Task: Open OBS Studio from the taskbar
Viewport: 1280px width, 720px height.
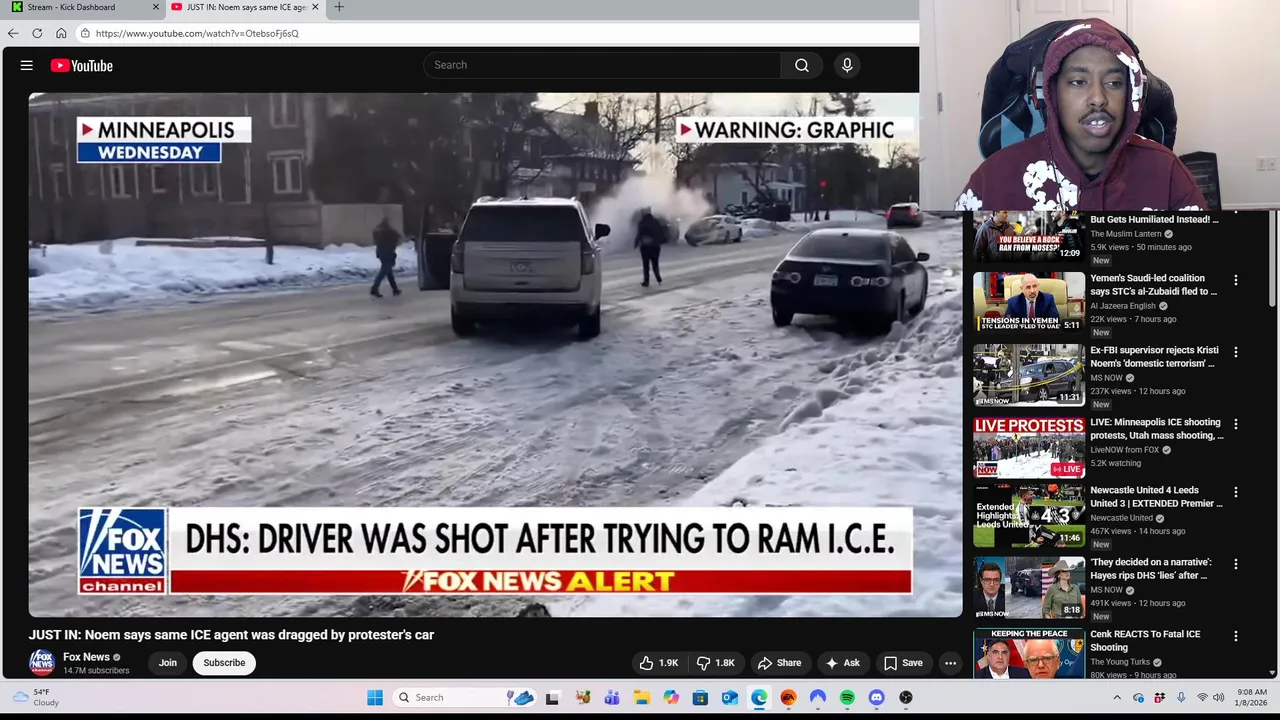Action: point(906,698)
